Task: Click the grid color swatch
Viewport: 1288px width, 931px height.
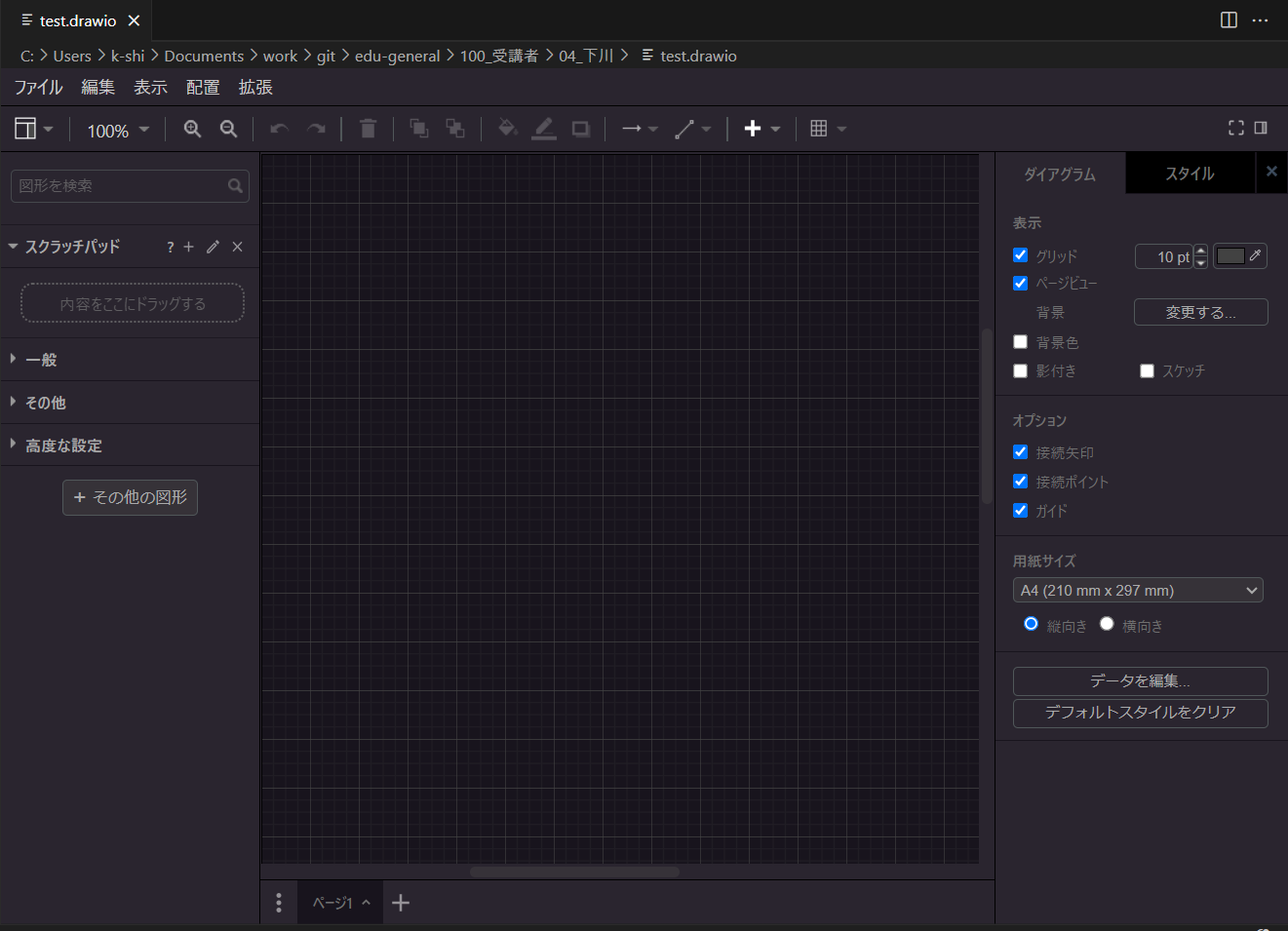Action: (1233, 254)
